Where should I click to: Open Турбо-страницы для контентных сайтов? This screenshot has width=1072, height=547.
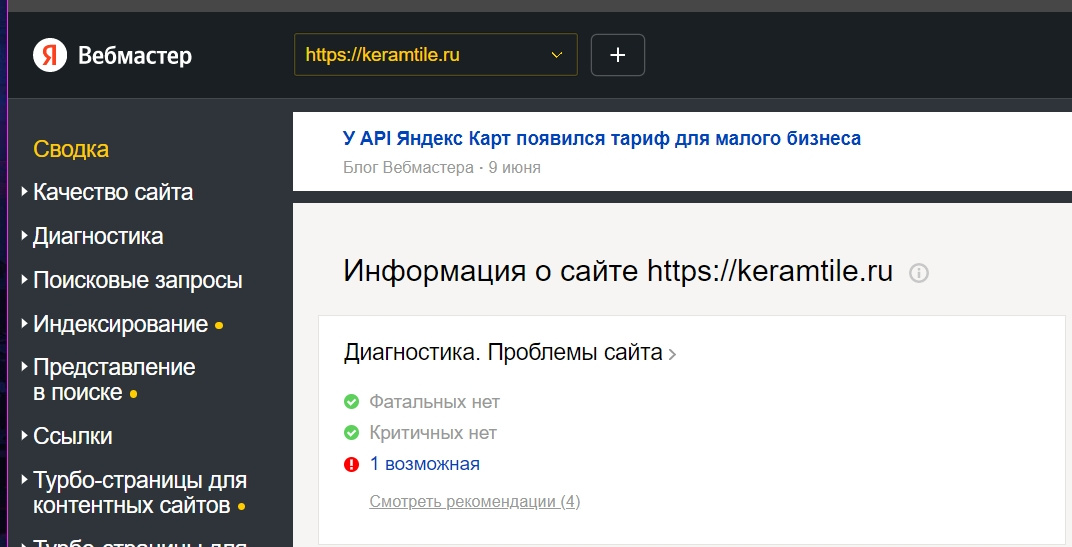point(139,492)
